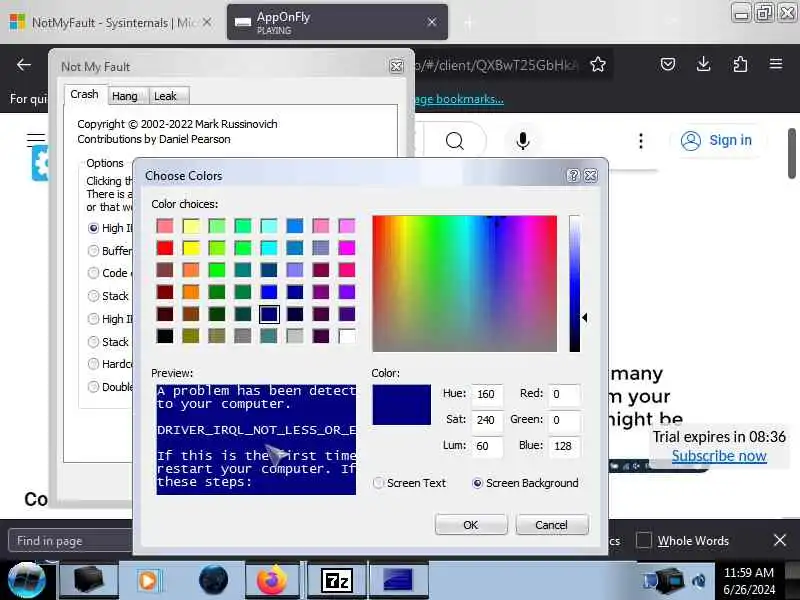Click the Sat value field
The height and width of the screenshot is (600, 800).
coord(487,420)
